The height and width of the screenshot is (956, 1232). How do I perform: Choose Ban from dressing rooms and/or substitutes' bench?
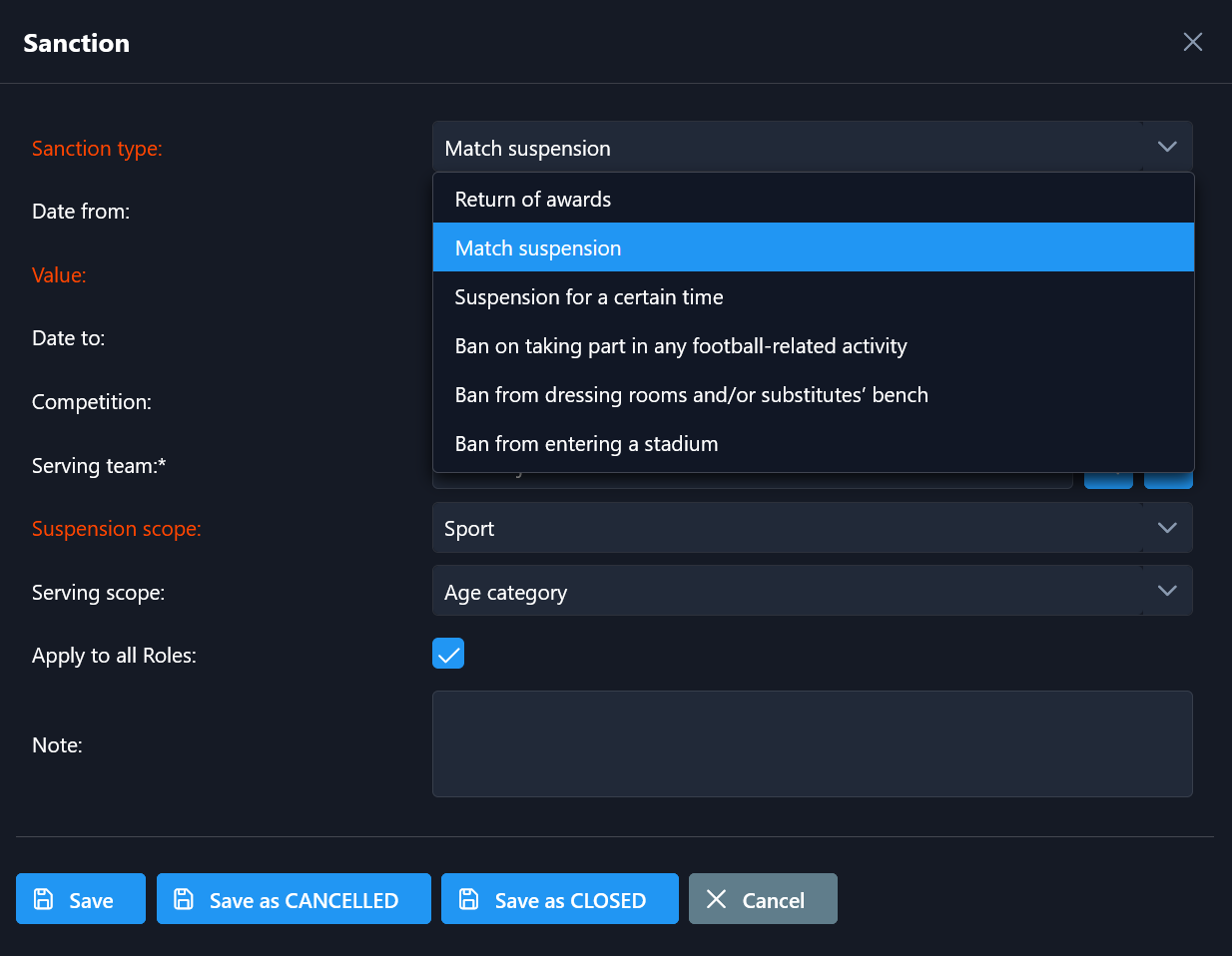click(x=691, y=394)
